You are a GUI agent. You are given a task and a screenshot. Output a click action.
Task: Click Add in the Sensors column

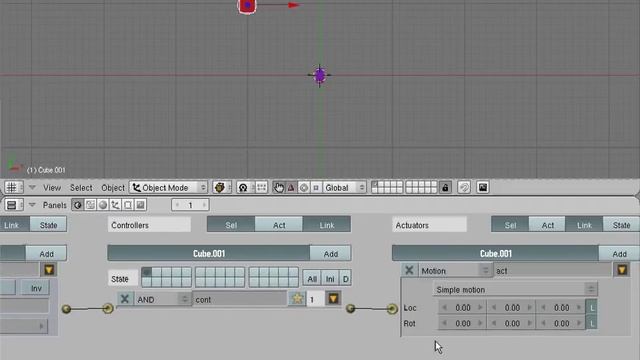pyautogui.click(x=46, y=253)
